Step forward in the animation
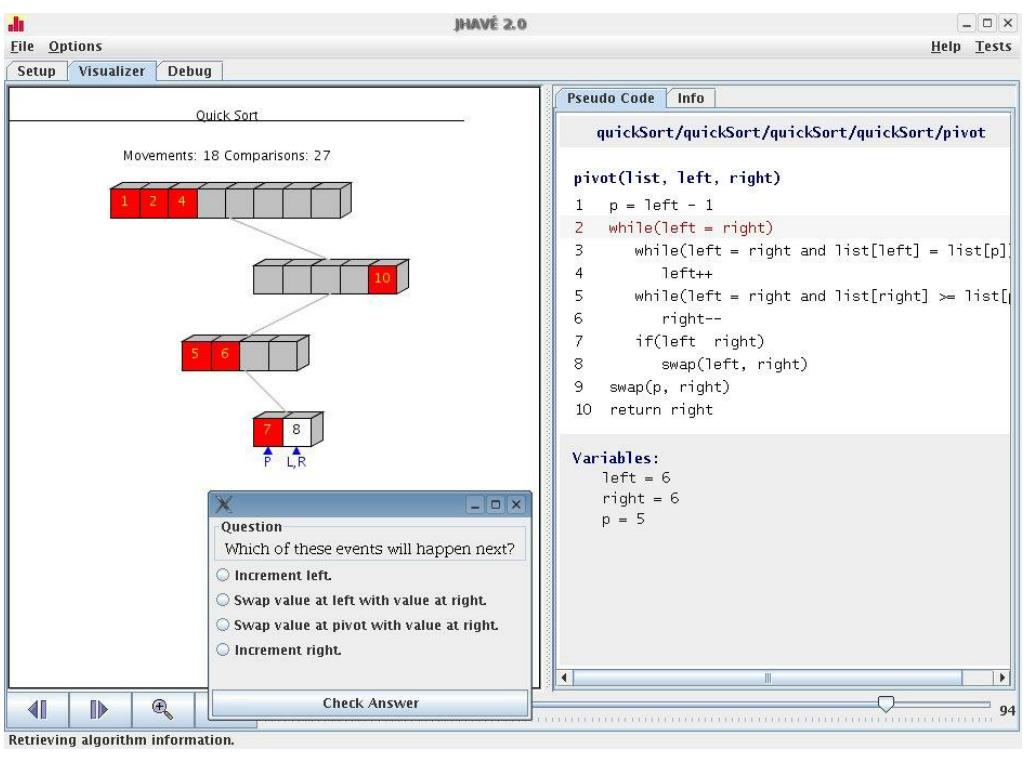This screenshot has height=768, width=1024. point(100,709)
